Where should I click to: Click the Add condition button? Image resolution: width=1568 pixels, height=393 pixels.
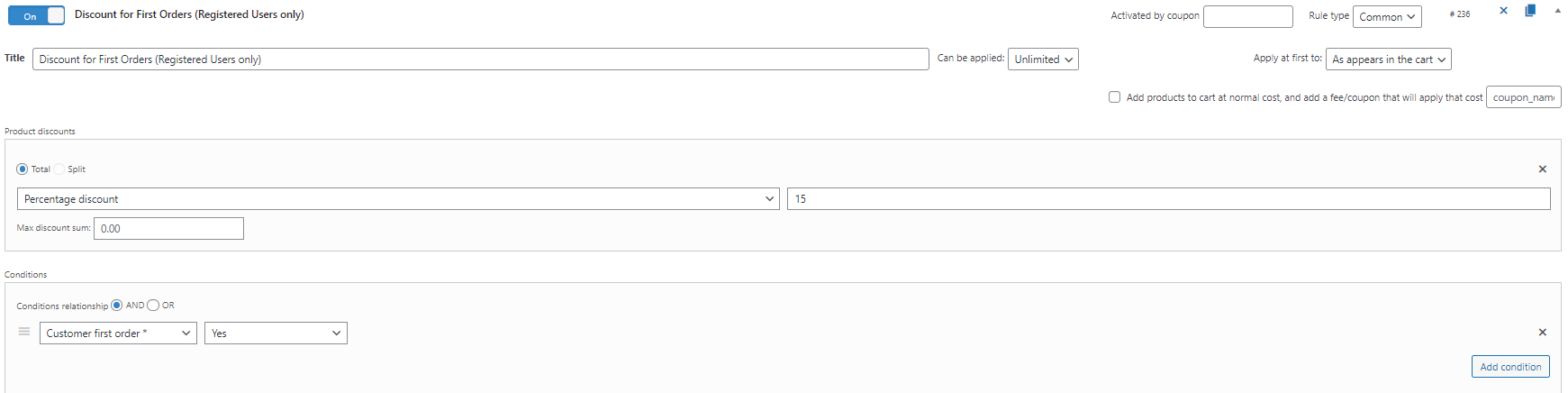pyautogui.click(x=1510, y=367)
